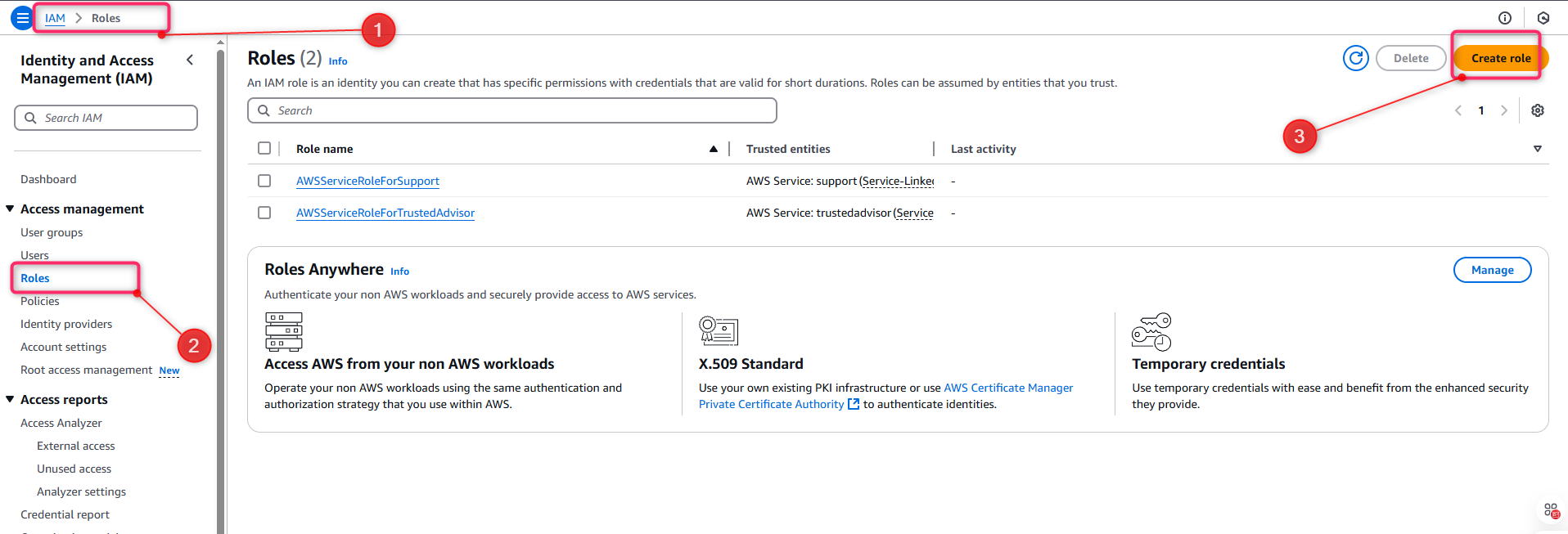The width and height of the screenshot is (1568, 534).
Task: Open Access Analyzer in sidebar
Action: point(61,423)
